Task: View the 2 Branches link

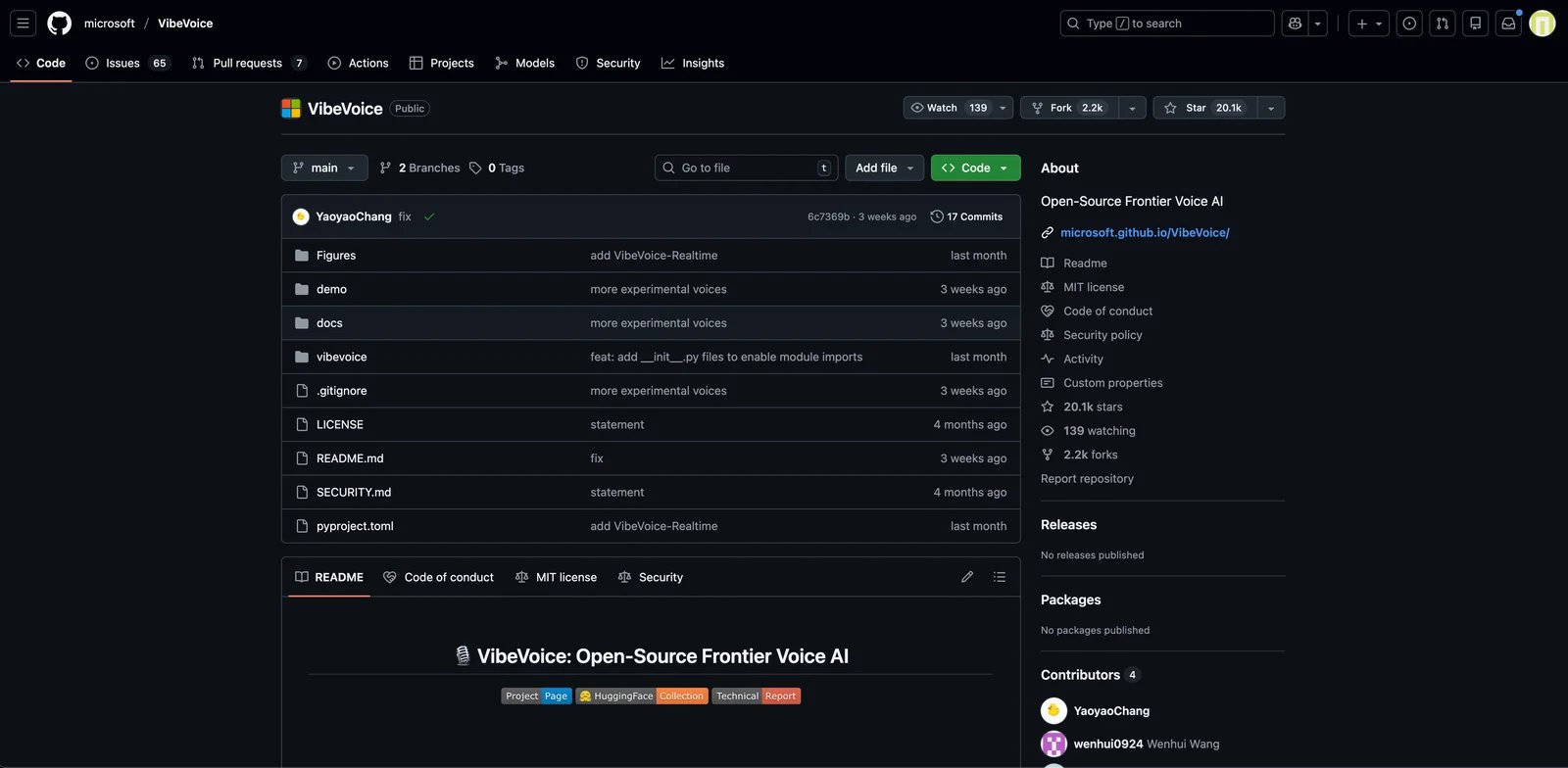Action: [x=420, y=168]
